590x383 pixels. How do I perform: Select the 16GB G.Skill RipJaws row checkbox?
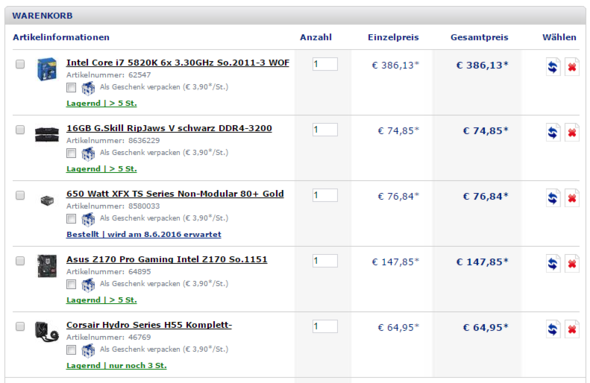tap(20, 129)
